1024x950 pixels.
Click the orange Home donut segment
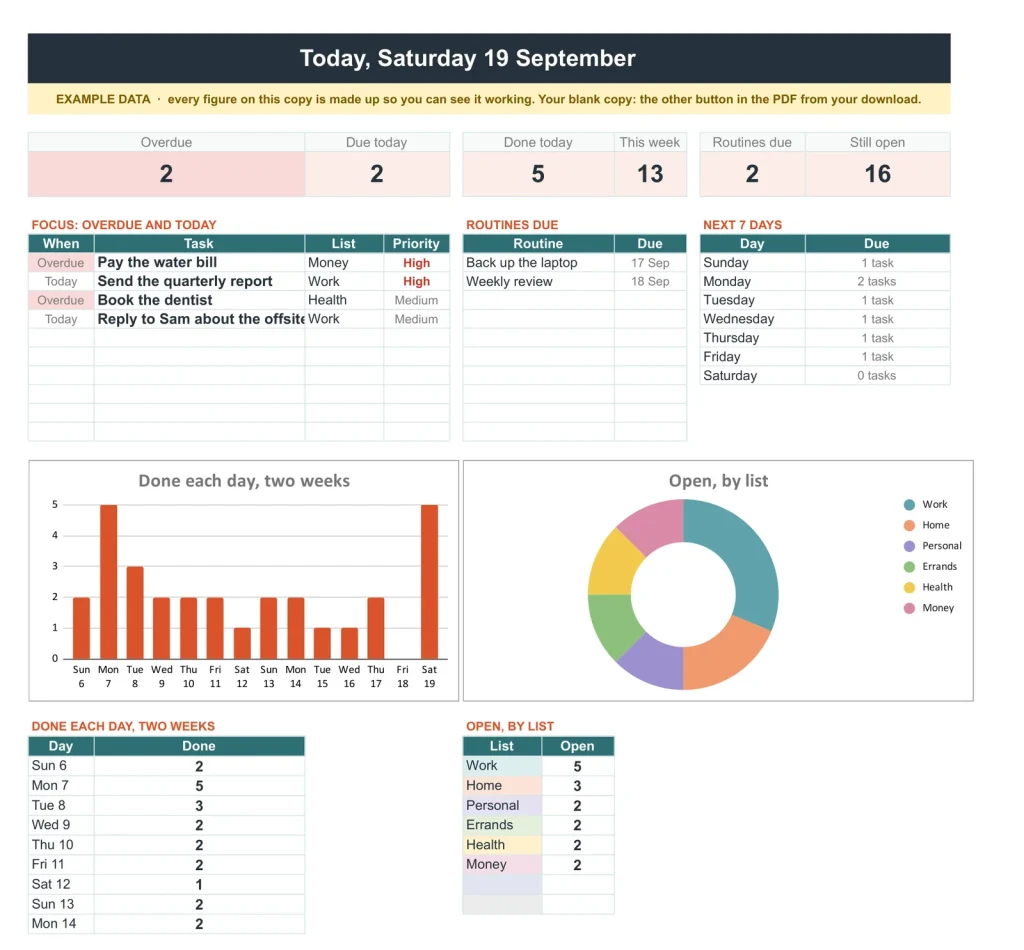[x=722, y=657]
